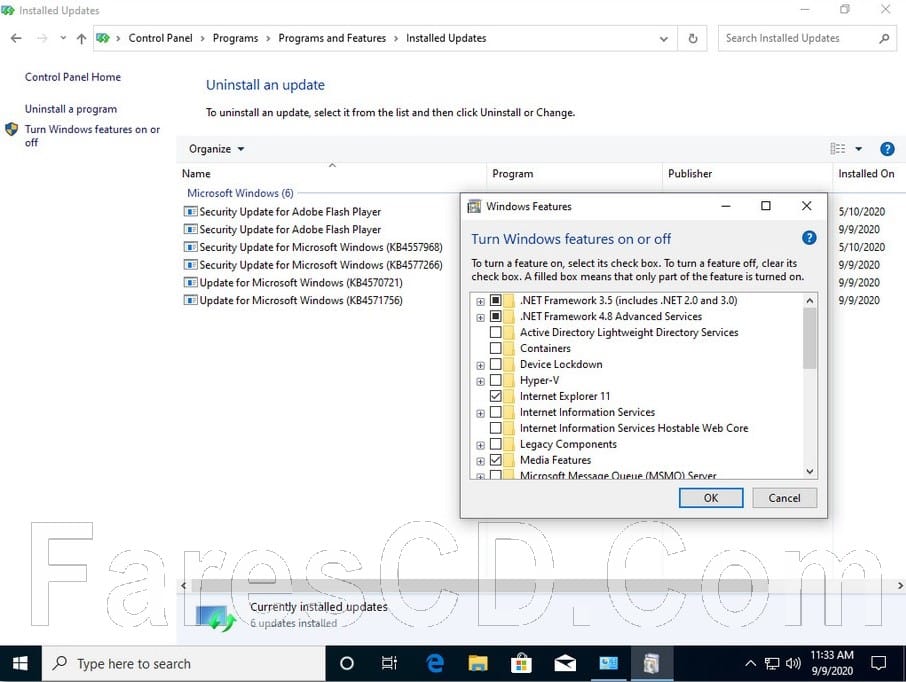The width and height of the screenshot is (906, 682).
Task: Enable Device Lockdown checkbox
Action: pyautogui.click(x=495, y=364)
